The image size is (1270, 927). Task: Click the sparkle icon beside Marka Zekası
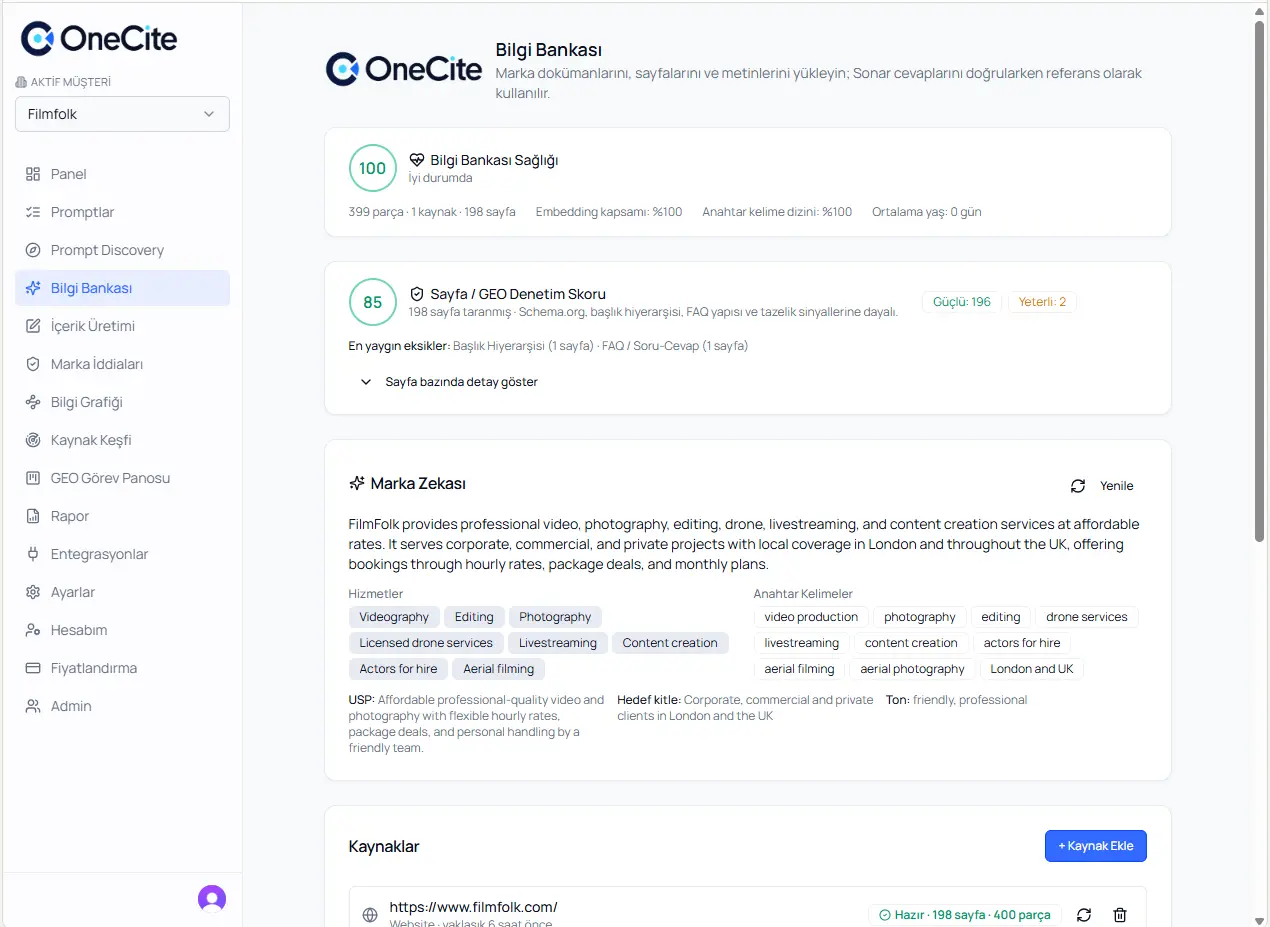pyautogui.click(x=357, y=483)
